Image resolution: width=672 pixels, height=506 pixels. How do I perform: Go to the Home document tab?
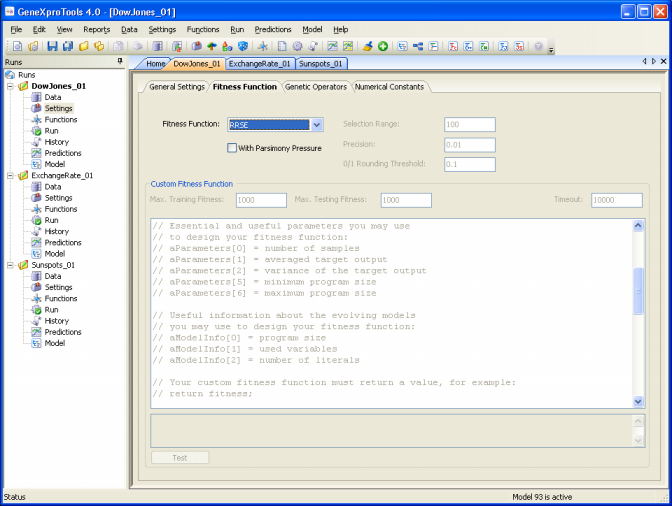156,63
